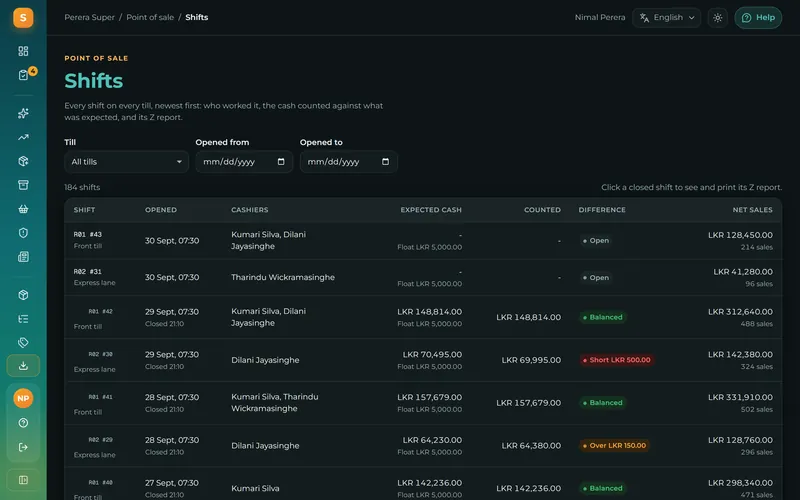
Task: Open the clipboard tasks icon with badge
Action: tap(23, 75)
